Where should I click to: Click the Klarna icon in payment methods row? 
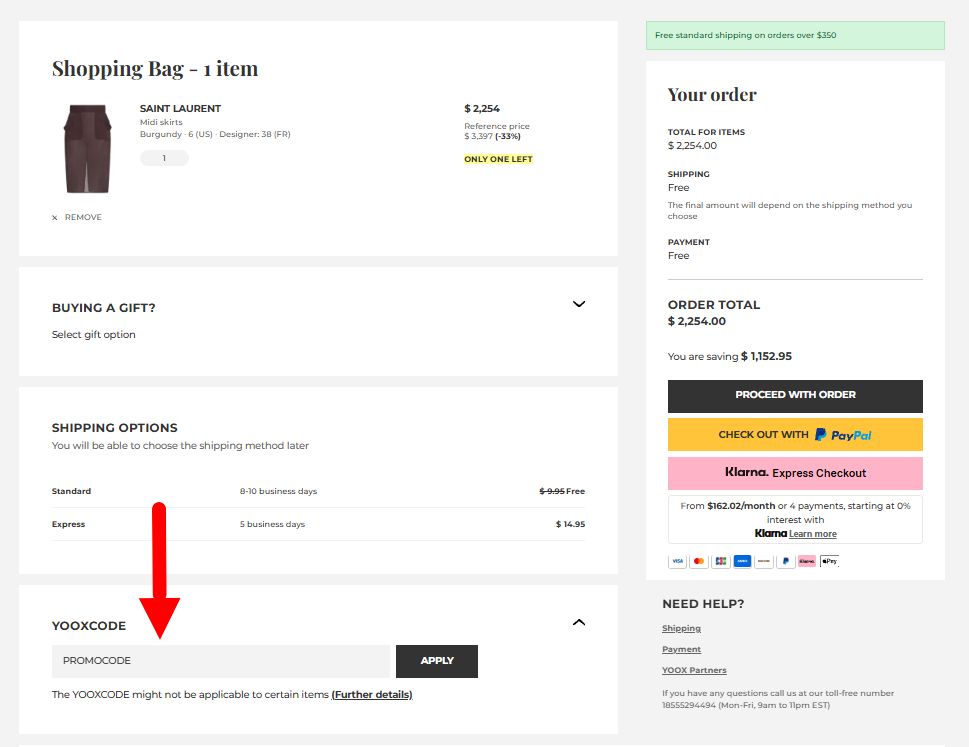coord(807,561)
